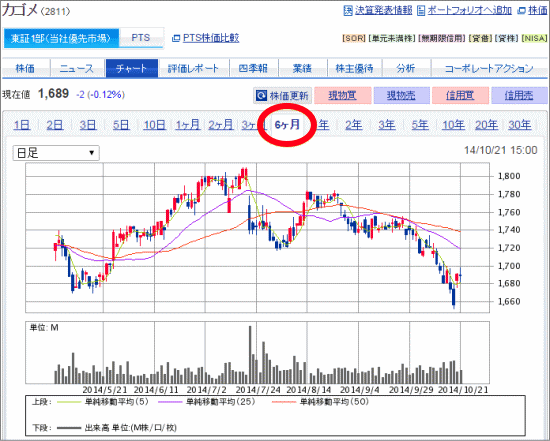This screenshot has height=441, width=550.
Task: Switch chart range to 2年
Action: pos(354,125)
